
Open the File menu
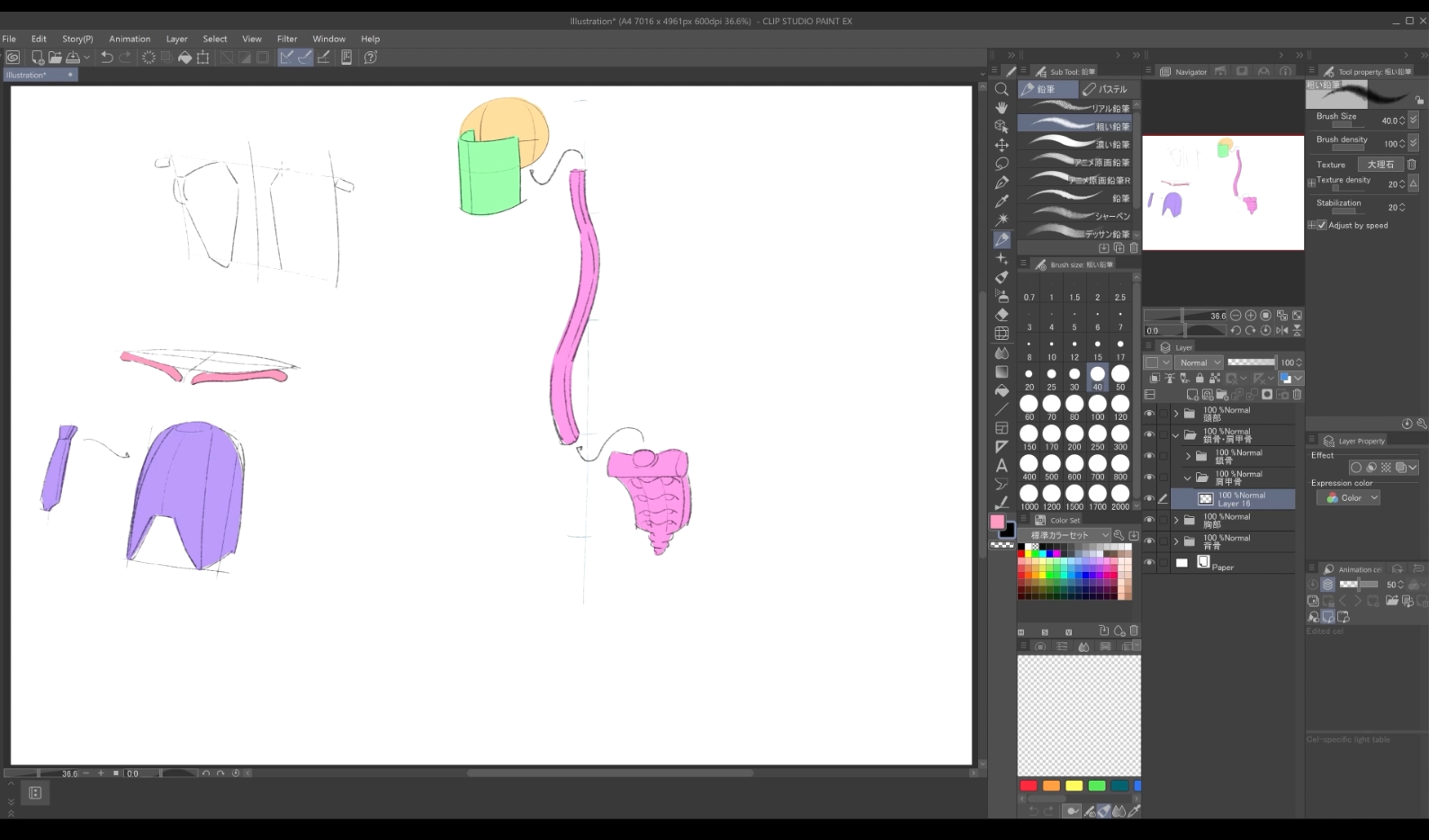[x=9, y=39]
